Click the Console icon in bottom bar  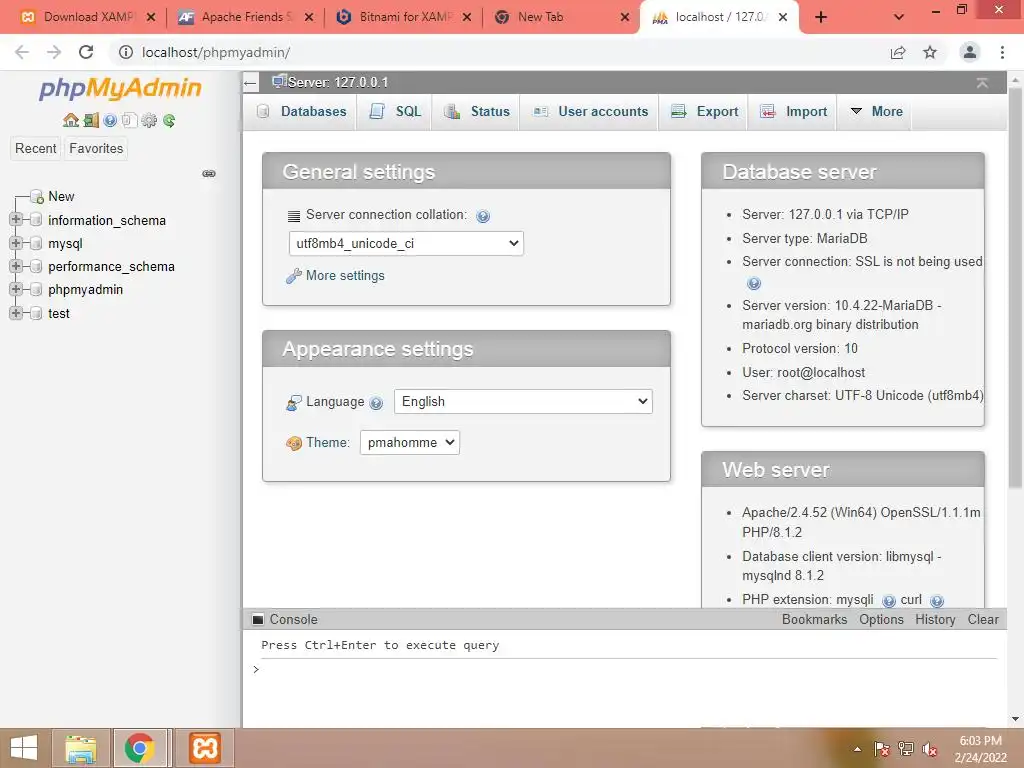coord(258,620)
